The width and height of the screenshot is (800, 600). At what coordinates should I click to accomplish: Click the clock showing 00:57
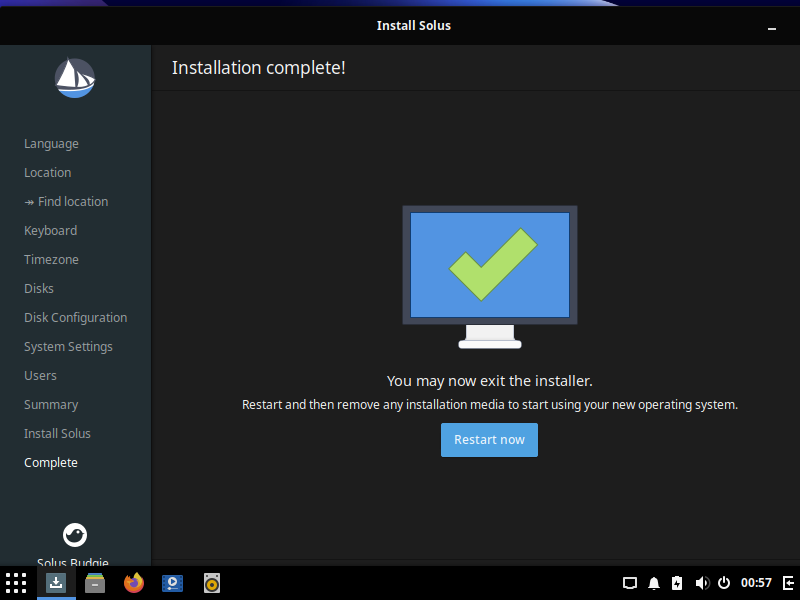[756, 583]
